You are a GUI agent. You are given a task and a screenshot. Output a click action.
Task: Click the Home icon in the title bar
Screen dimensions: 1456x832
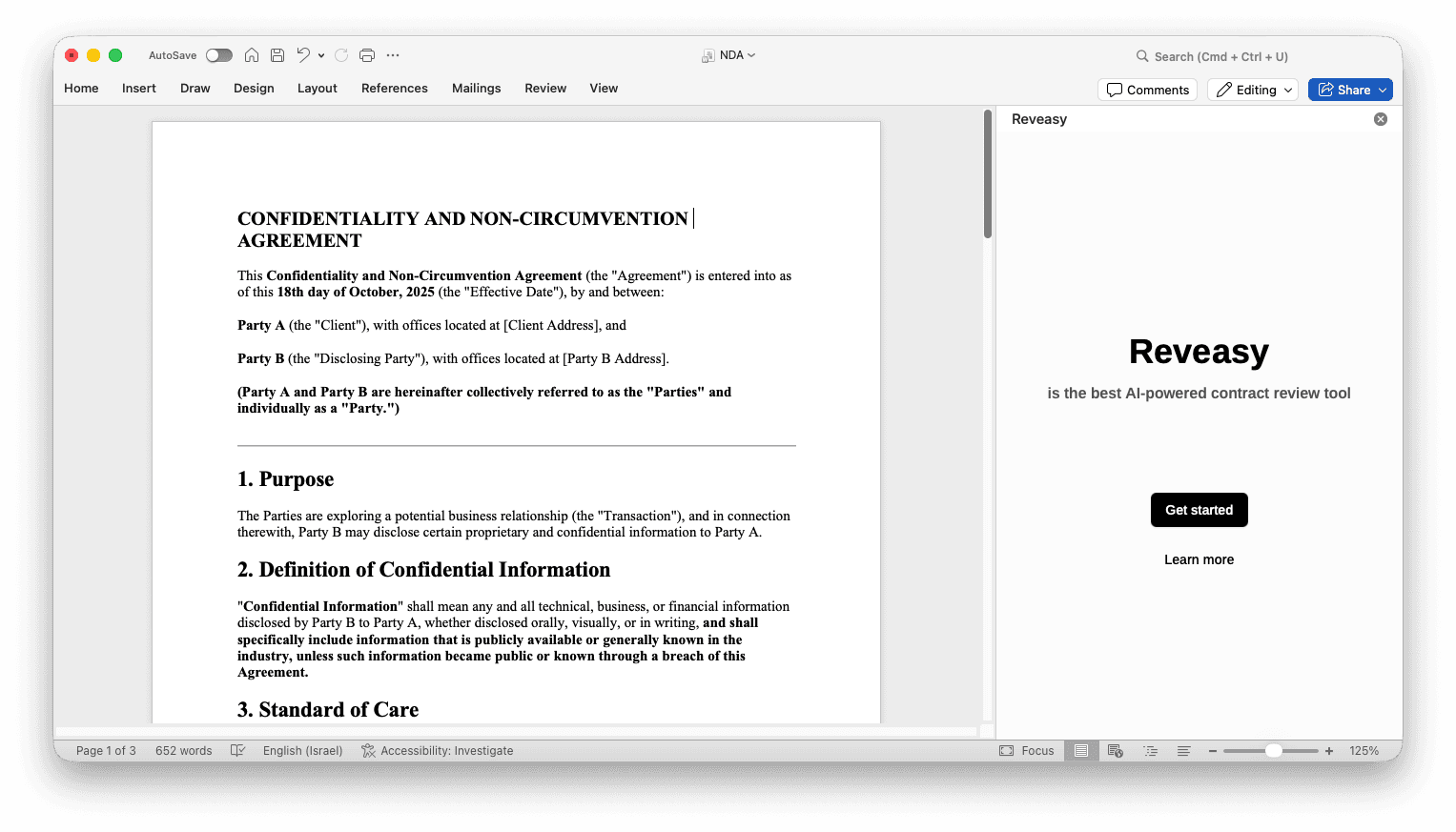coord(252,55)
